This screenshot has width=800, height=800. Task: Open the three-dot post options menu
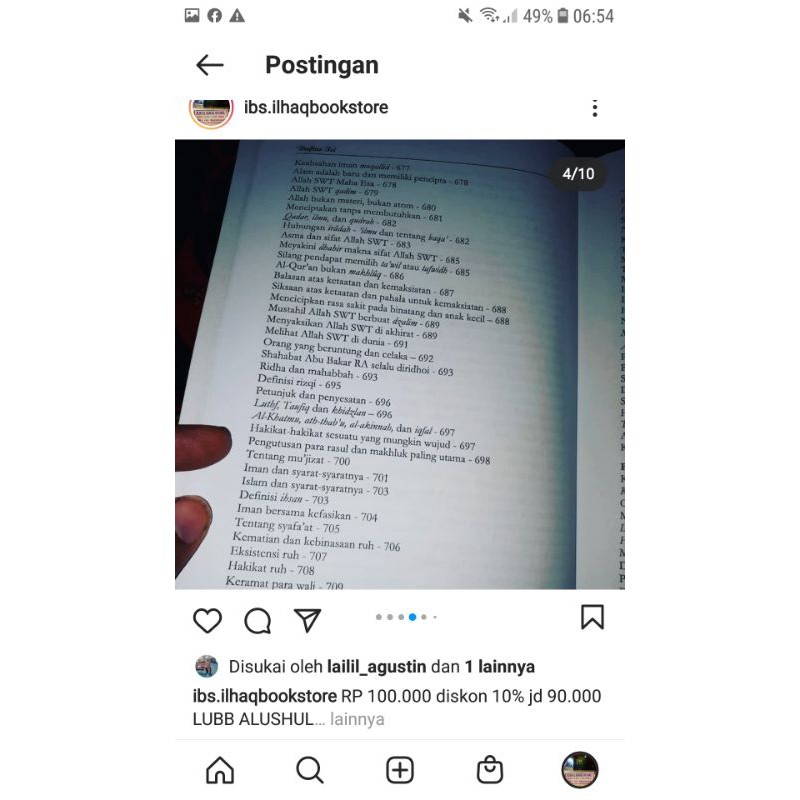(594, 108)
